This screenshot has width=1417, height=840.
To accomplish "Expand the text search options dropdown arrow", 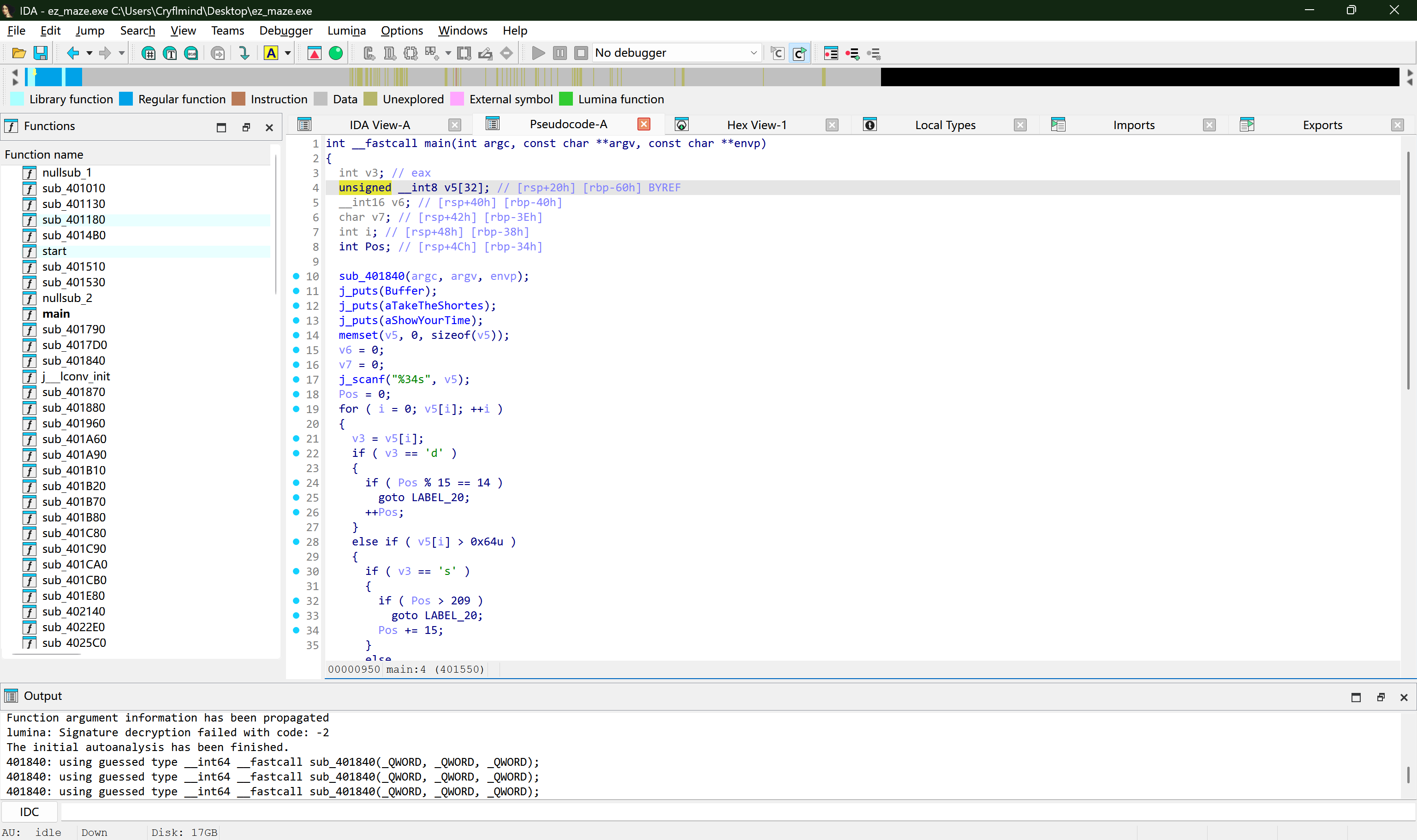I will [288, 53].
